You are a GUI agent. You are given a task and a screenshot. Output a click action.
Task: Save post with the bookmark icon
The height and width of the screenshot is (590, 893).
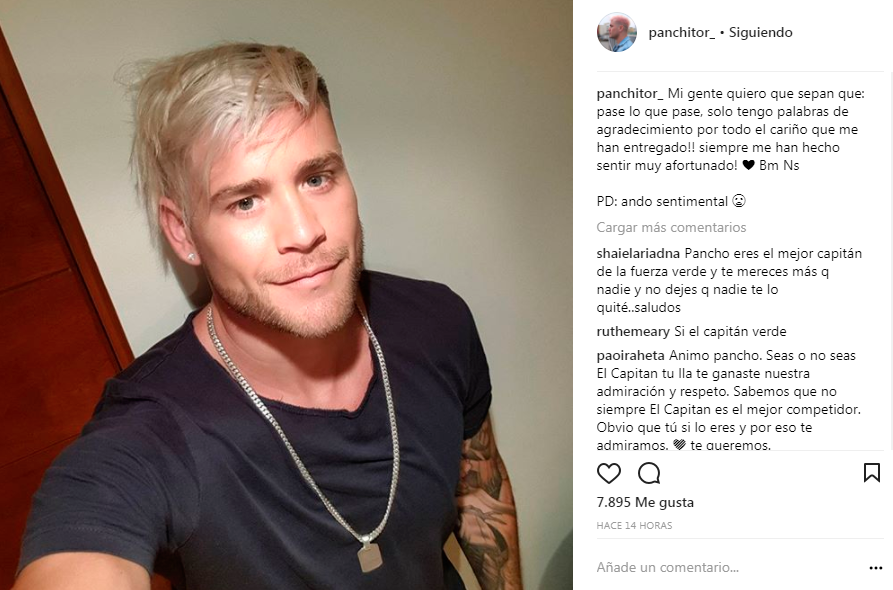(872, 473)
